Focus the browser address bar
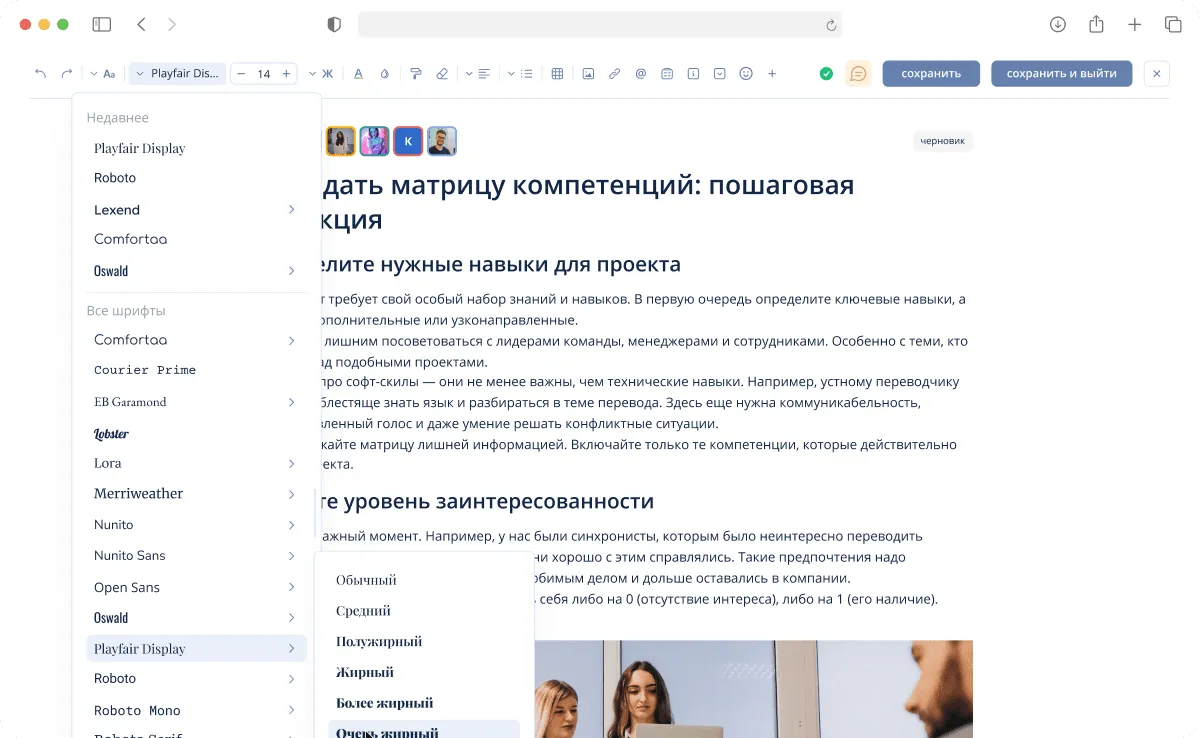The width and height of the screenshot is (1200, 738). click(x=600, y=24)
